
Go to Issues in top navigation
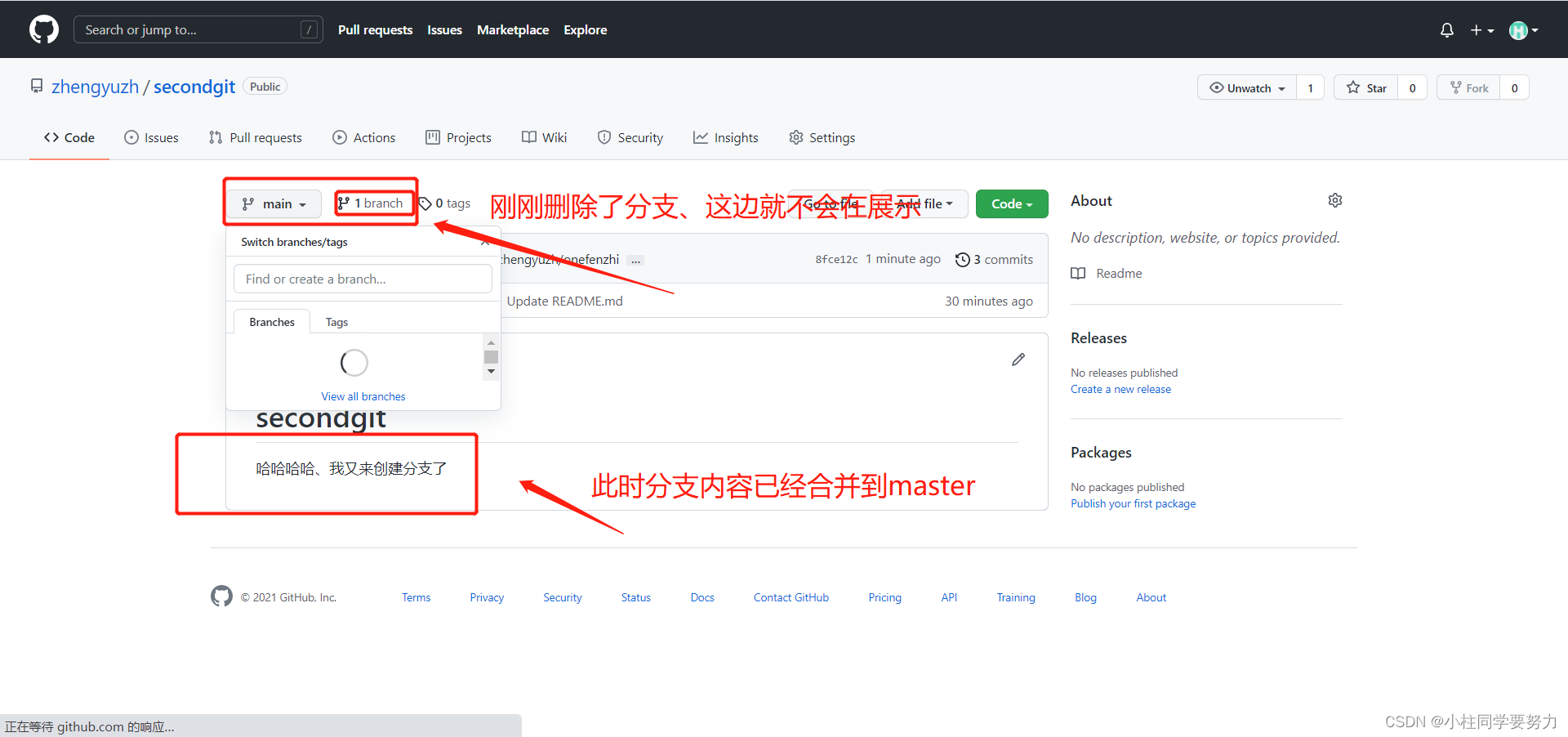pyautogui.click(x=444, y=29)
